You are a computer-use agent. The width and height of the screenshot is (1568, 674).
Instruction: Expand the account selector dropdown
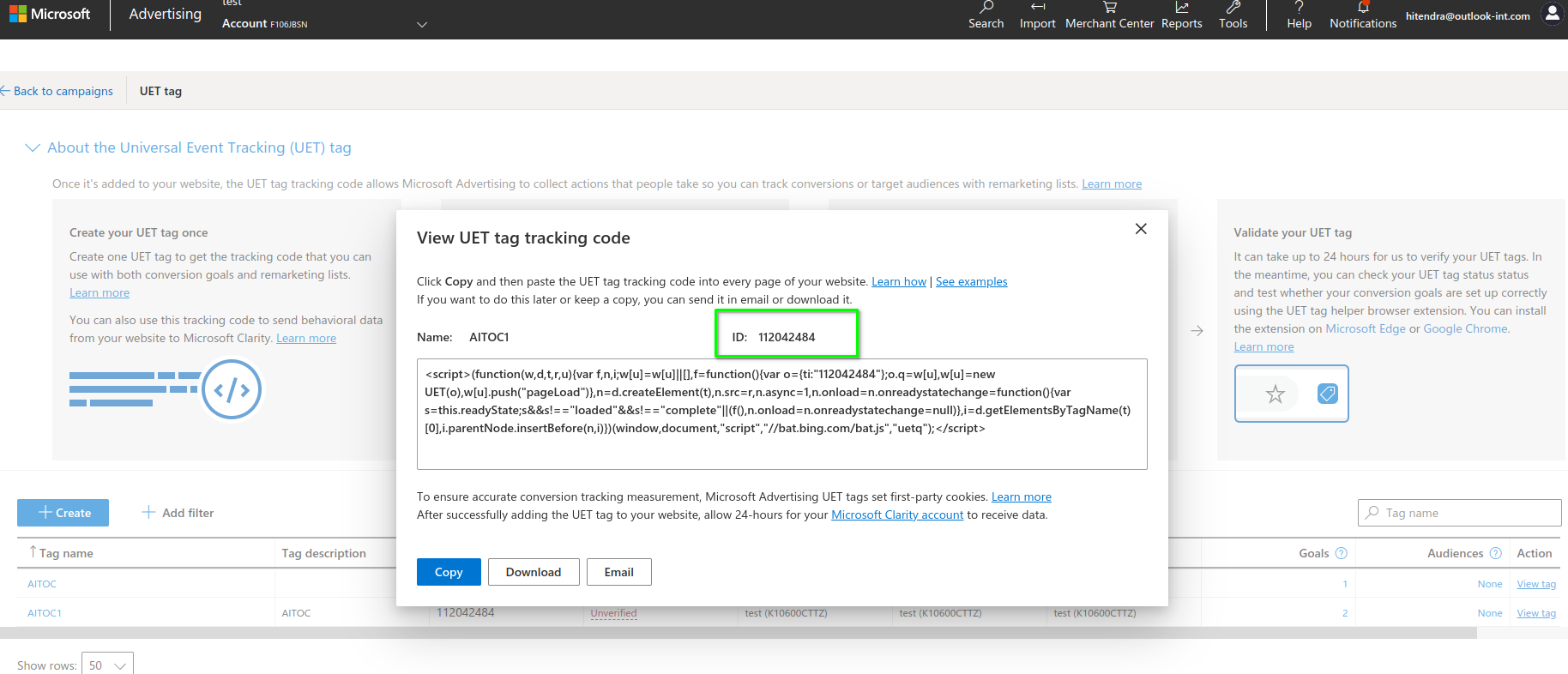(x=421, y=24)
